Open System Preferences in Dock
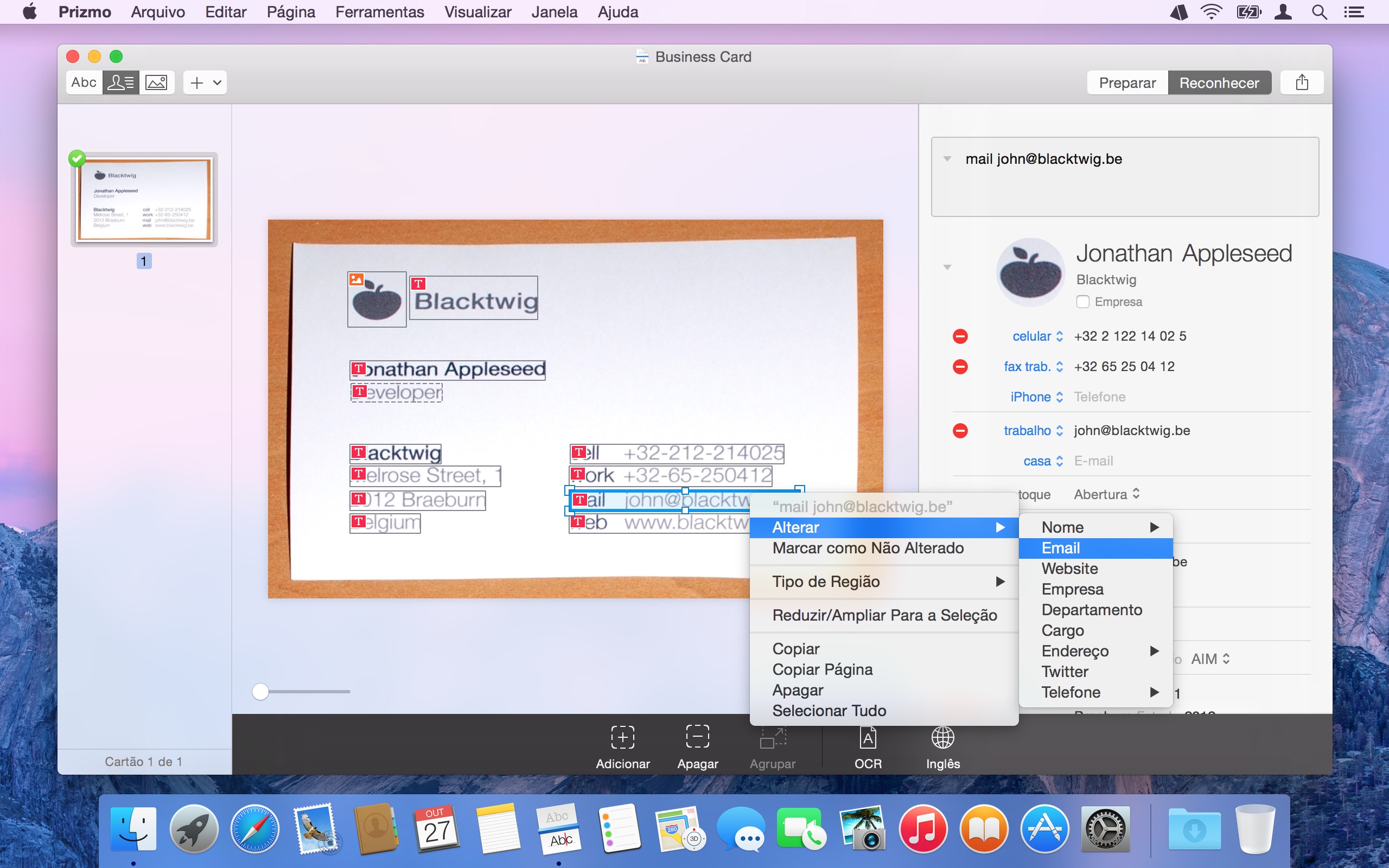Image resolution: width=1389 pixels, height=868 pixels. pos(1105,829)
